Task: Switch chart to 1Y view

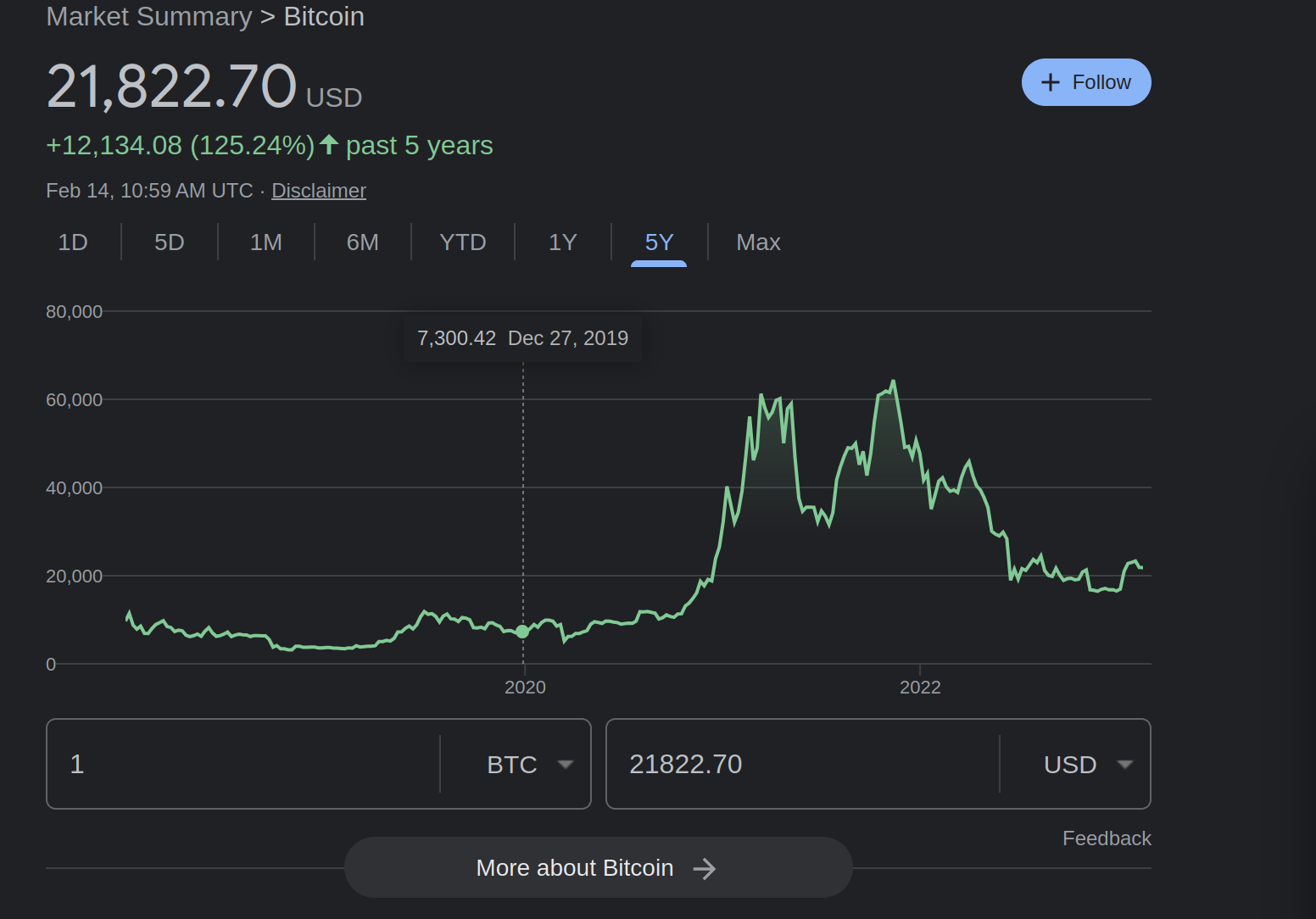Action: coord(562,242)
